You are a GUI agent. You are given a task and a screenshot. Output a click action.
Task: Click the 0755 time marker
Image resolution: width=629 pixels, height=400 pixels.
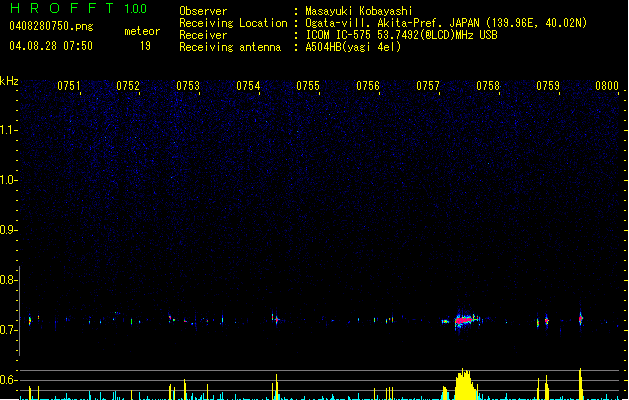coord(308,86)
